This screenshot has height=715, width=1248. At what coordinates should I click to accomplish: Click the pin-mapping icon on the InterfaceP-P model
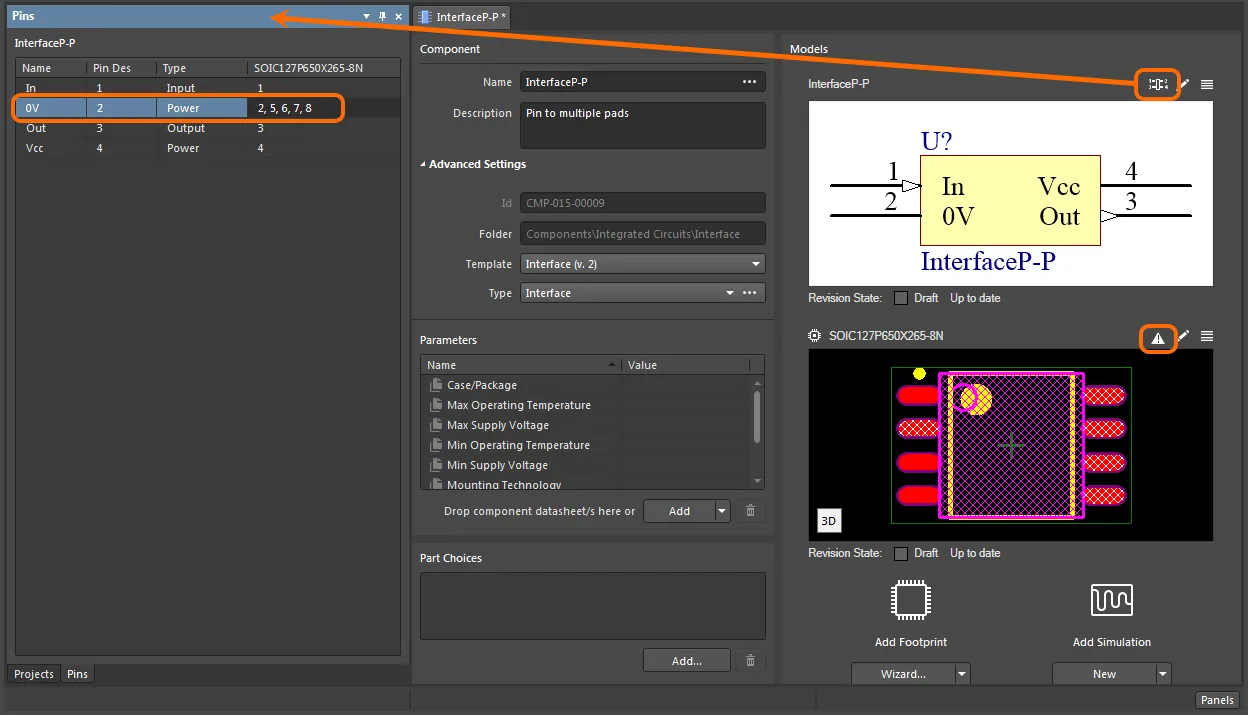(1157, 84)
